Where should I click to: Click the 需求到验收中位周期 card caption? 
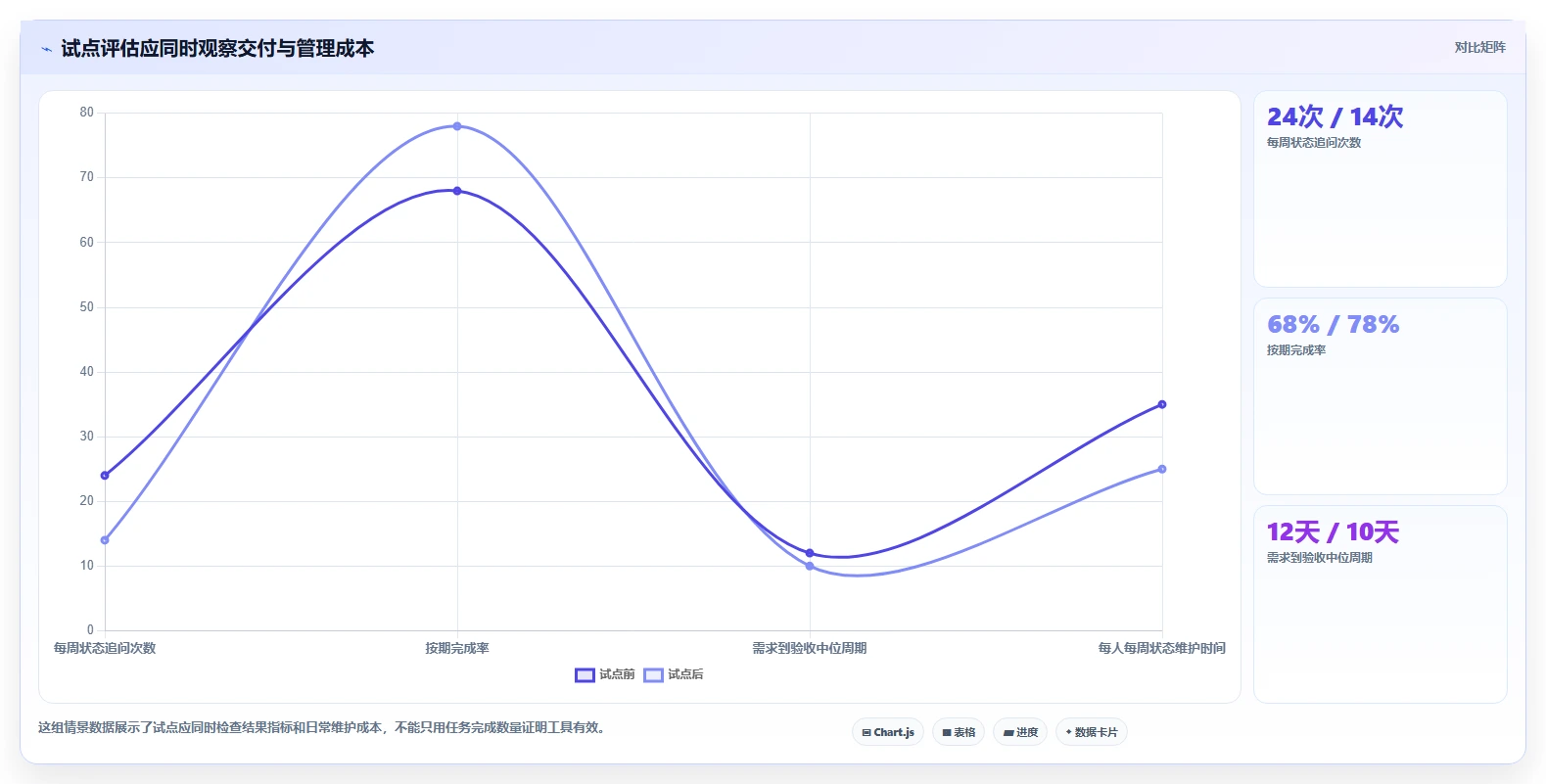click(x=1320, y=558)
